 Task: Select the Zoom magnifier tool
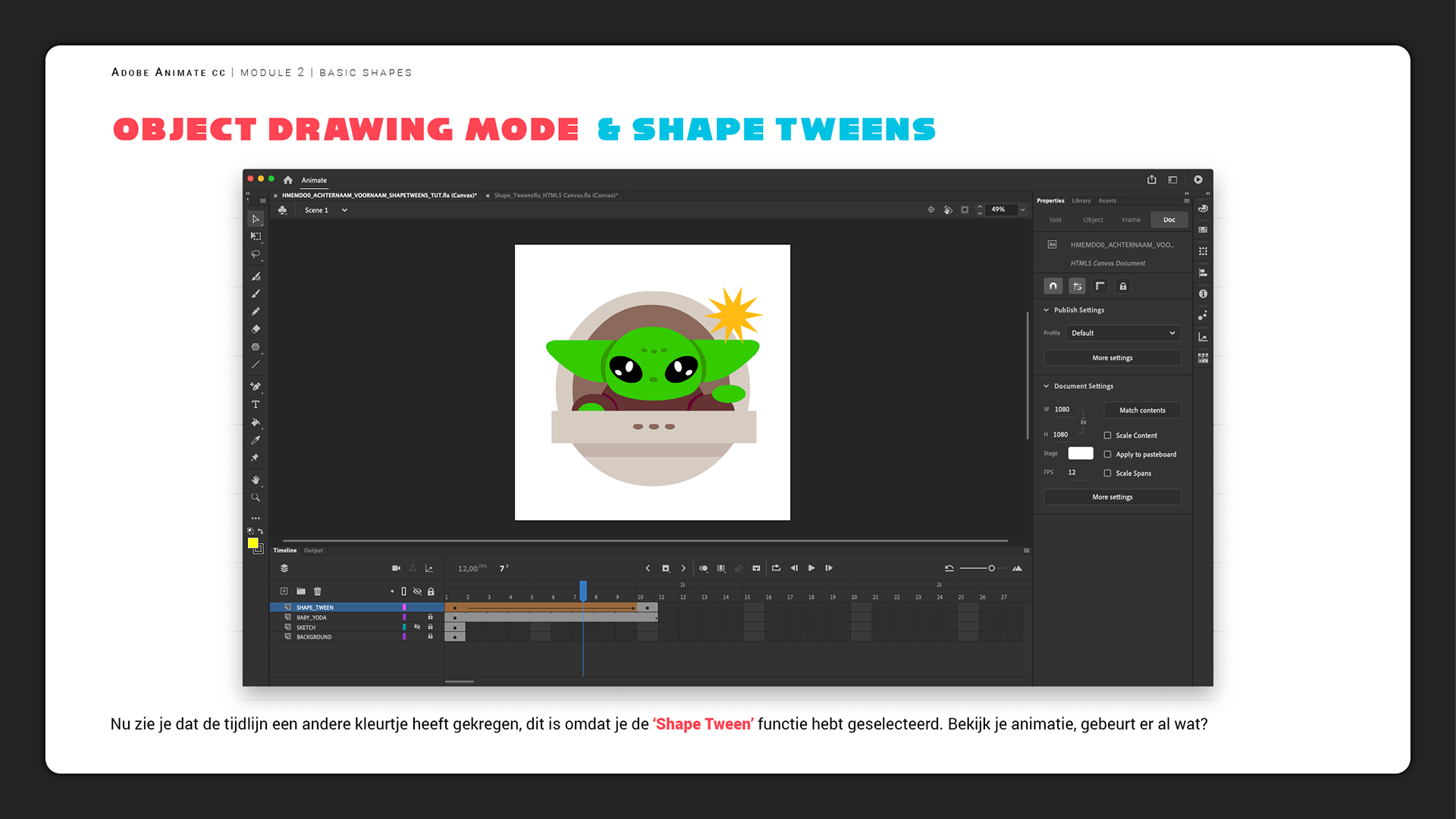(x=256, y=498)
